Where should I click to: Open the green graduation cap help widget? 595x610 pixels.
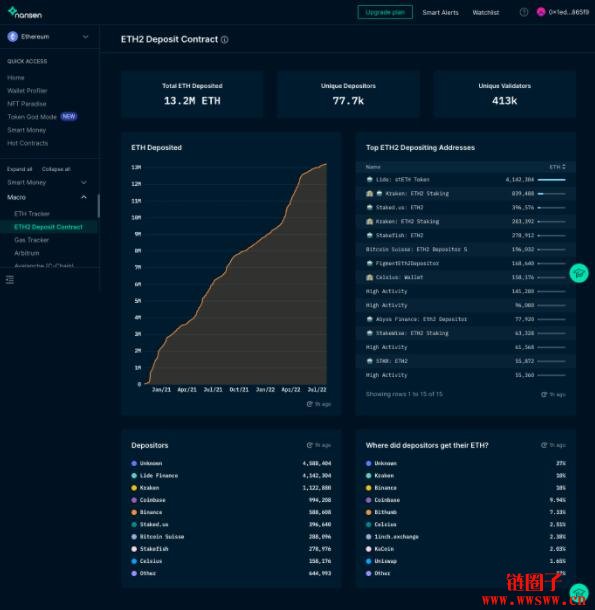pos(579,273)
